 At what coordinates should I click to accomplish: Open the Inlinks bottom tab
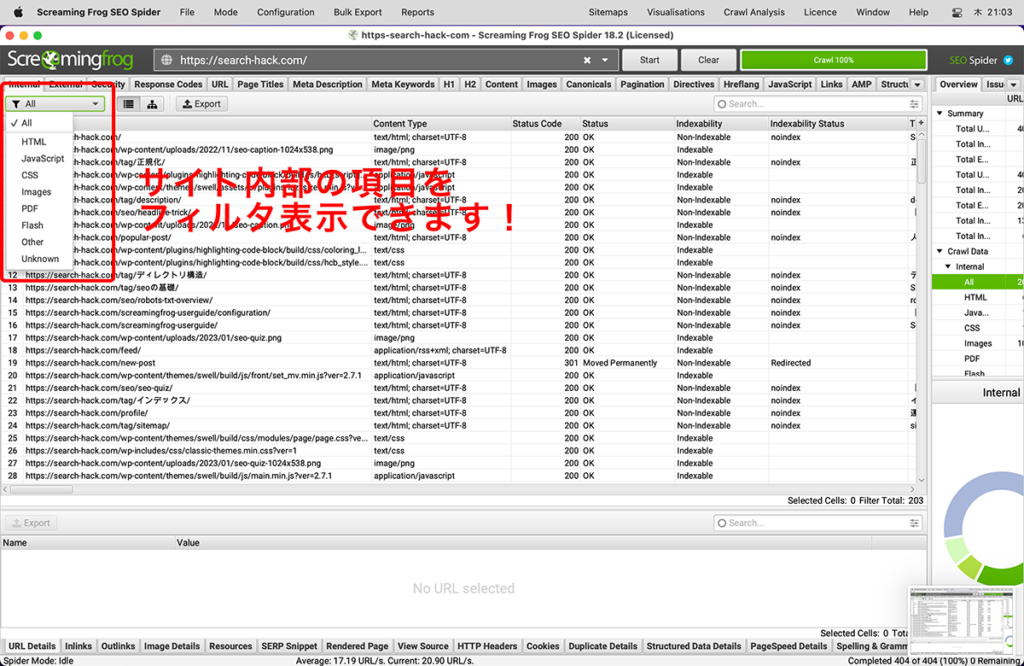pyautogui.click(x=78, y=646)
